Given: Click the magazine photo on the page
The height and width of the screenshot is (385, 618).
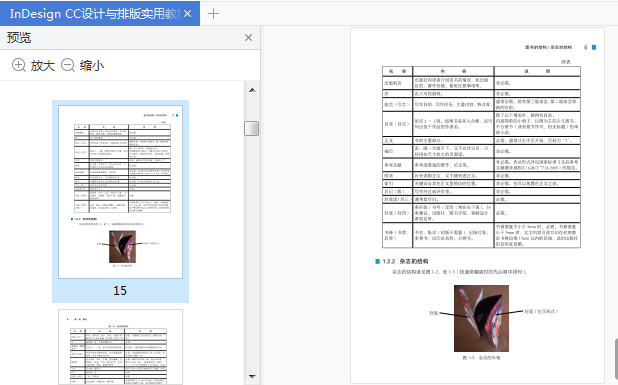Looking at the screenshot, I should pos(481,318).
